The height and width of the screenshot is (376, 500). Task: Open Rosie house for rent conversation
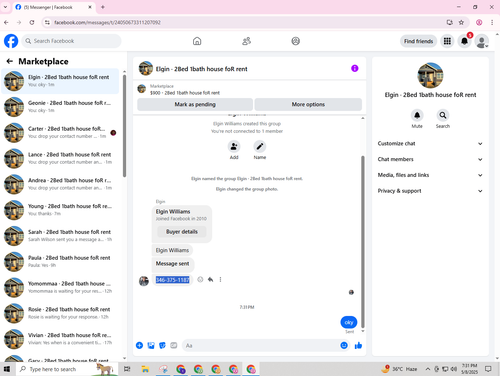click(60, 313)
